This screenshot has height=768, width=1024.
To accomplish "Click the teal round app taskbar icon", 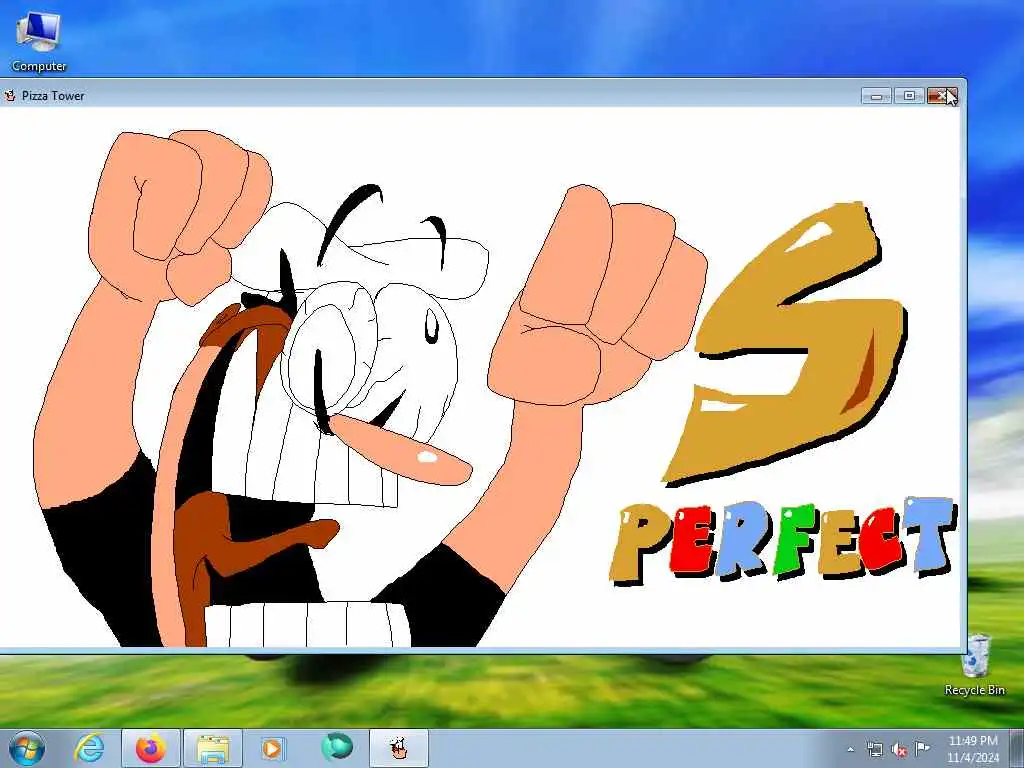I will pyautogui.click(x=337, y=747).
